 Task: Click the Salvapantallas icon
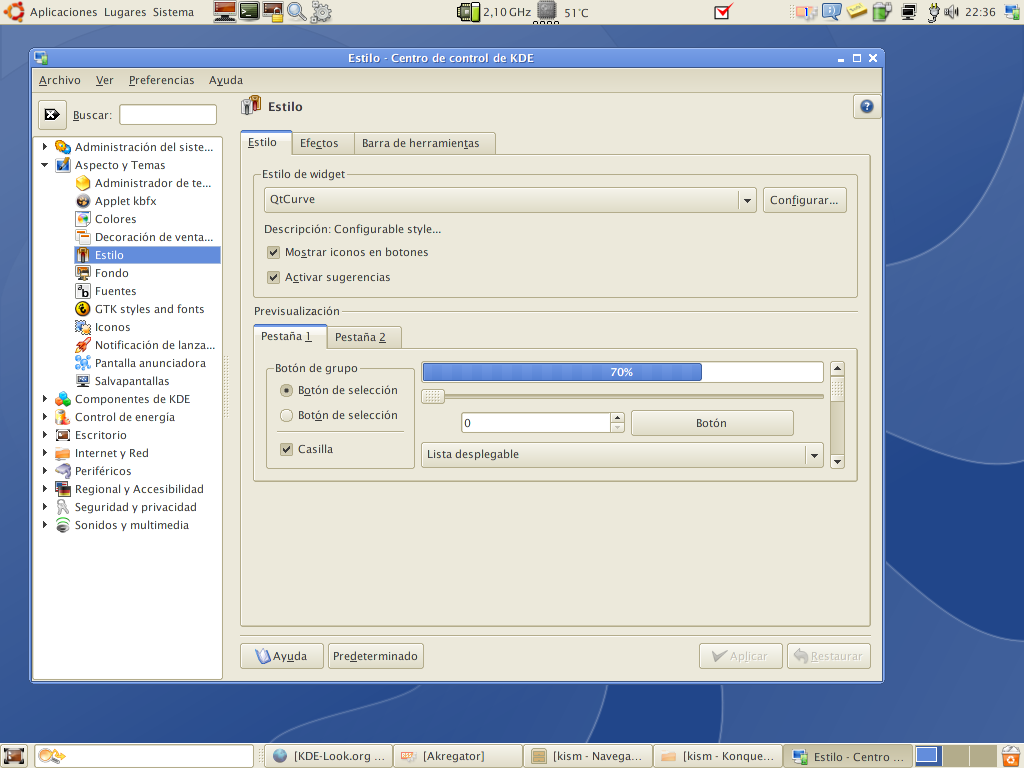point(83,381)
